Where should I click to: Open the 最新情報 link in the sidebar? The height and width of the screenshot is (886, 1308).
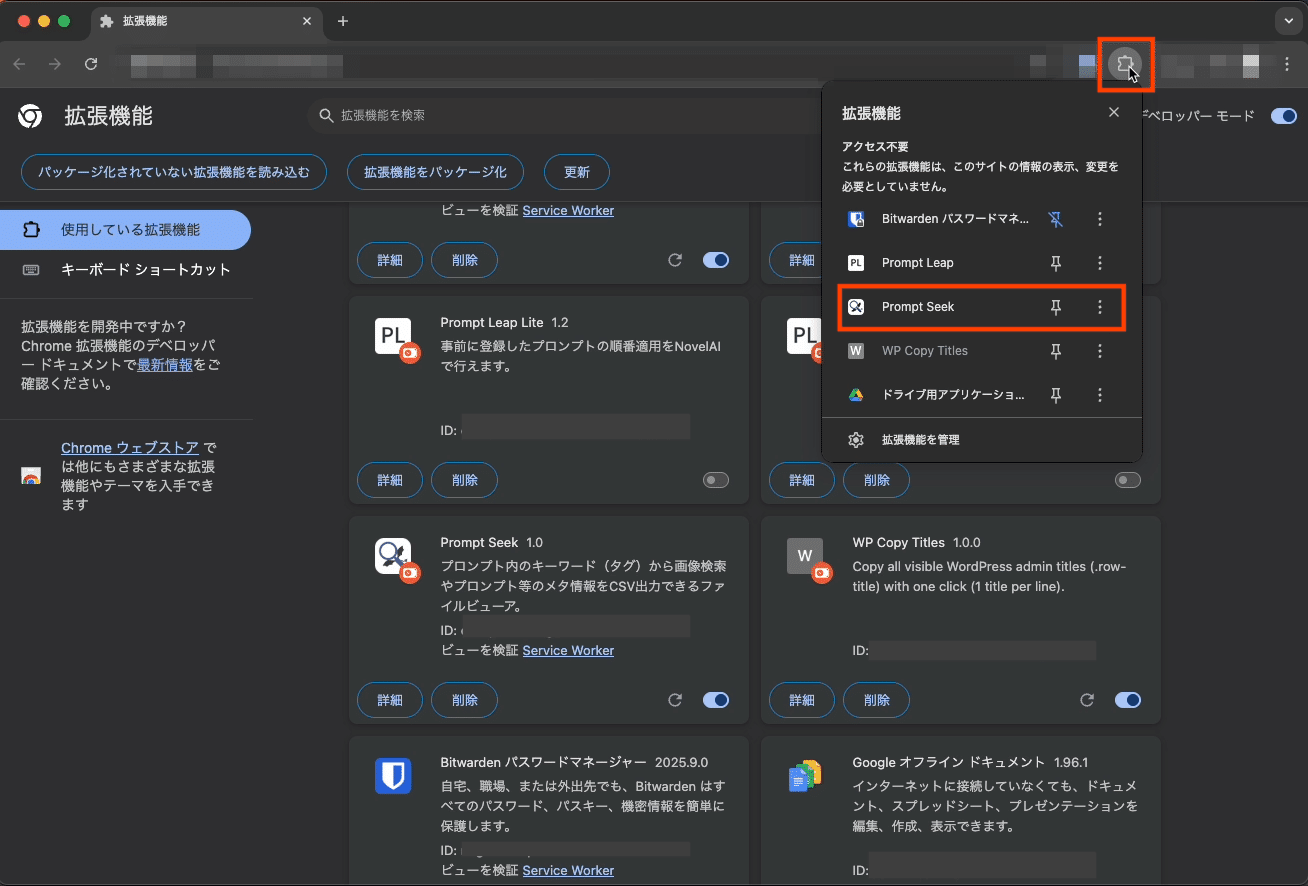coord(165,365)
